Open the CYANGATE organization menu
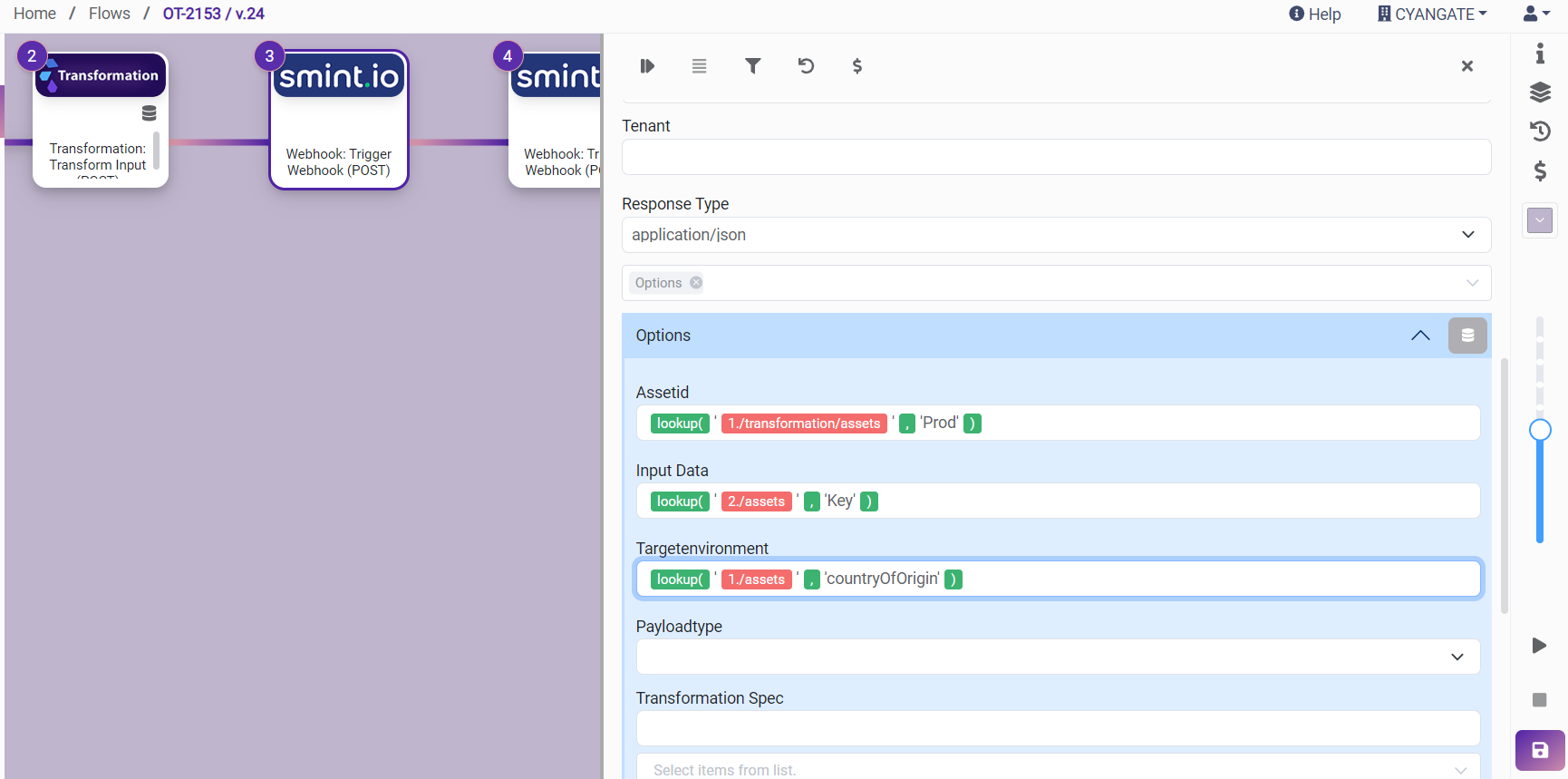 (x=1432, y=14)
